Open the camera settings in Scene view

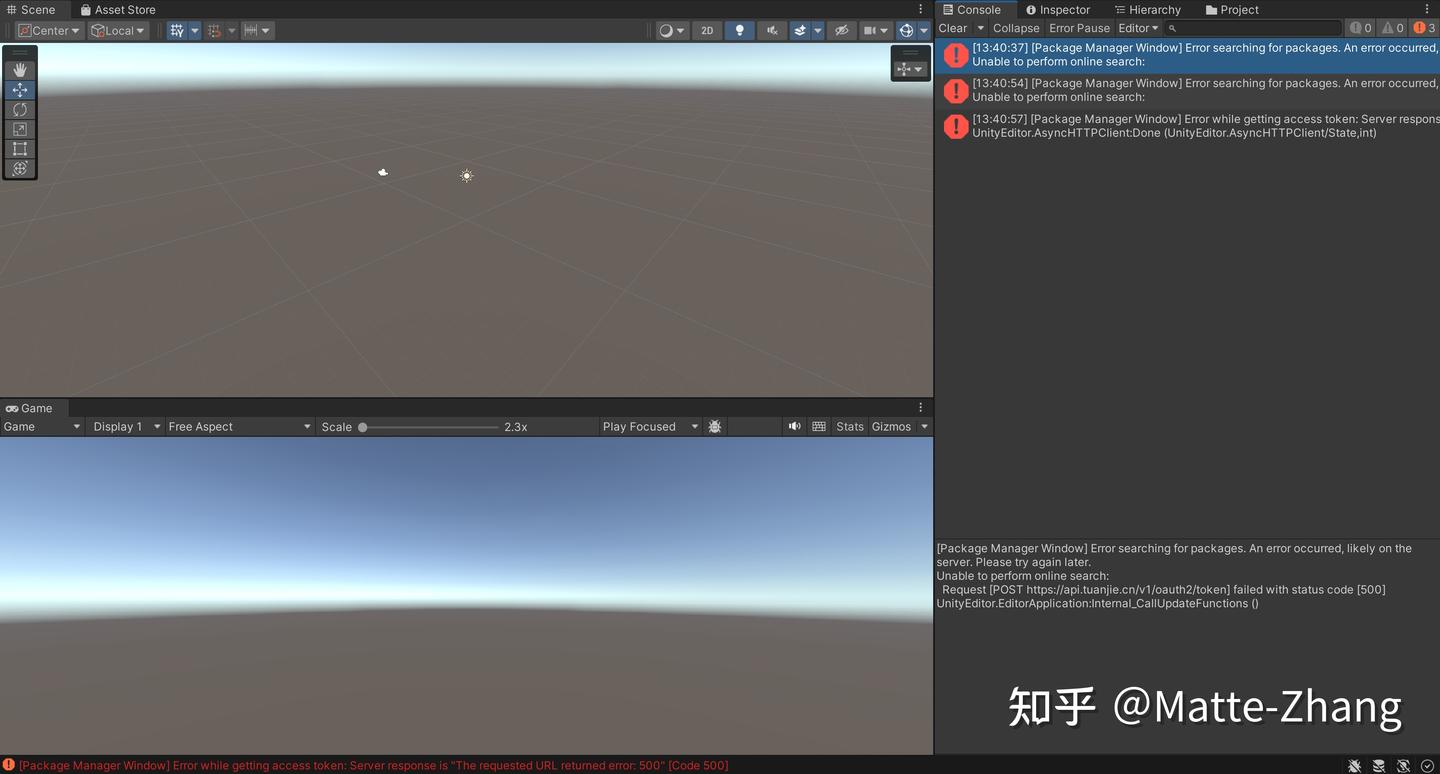(x=871, y=30)
